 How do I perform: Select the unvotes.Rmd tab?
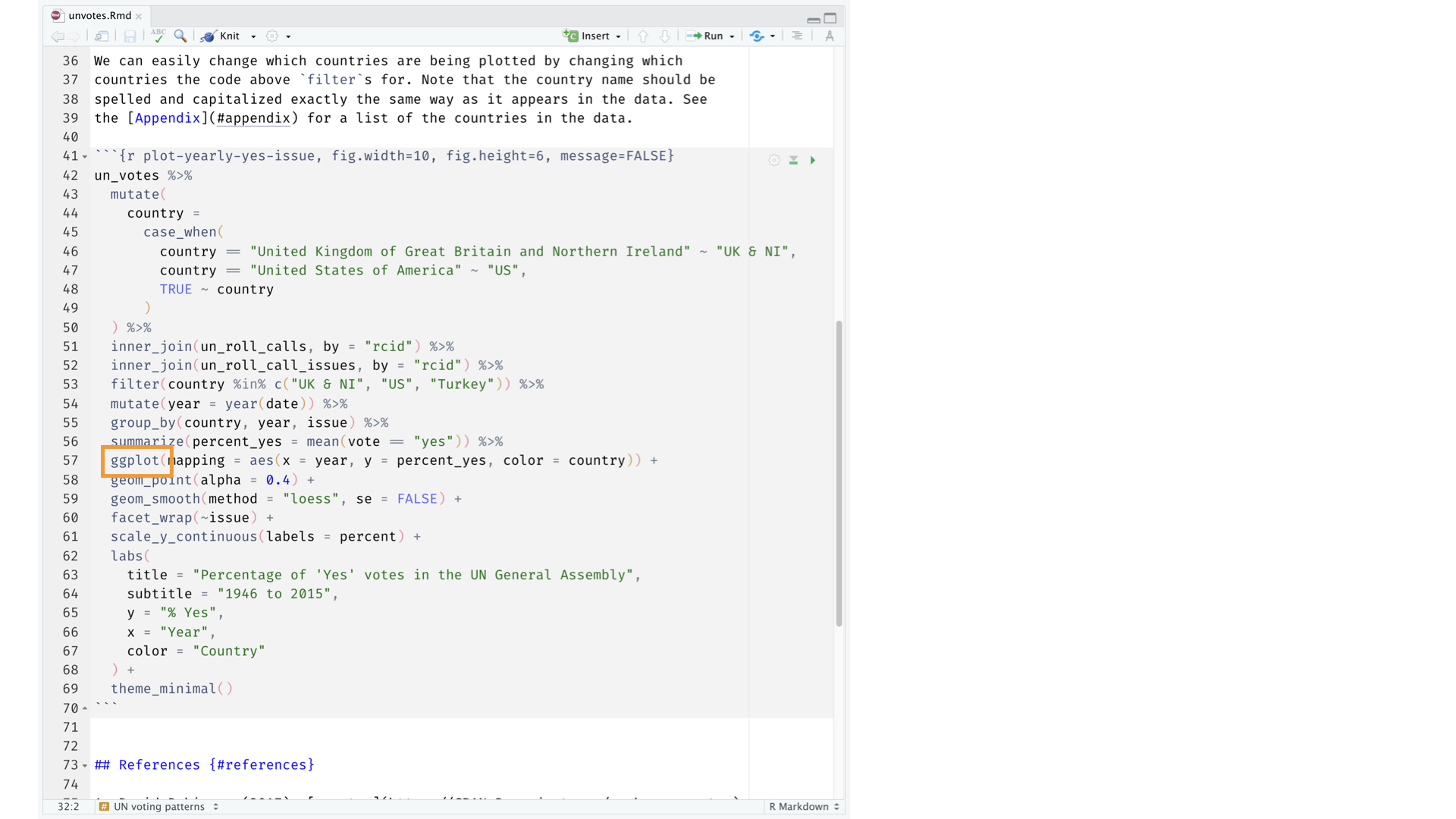[99, 15]
